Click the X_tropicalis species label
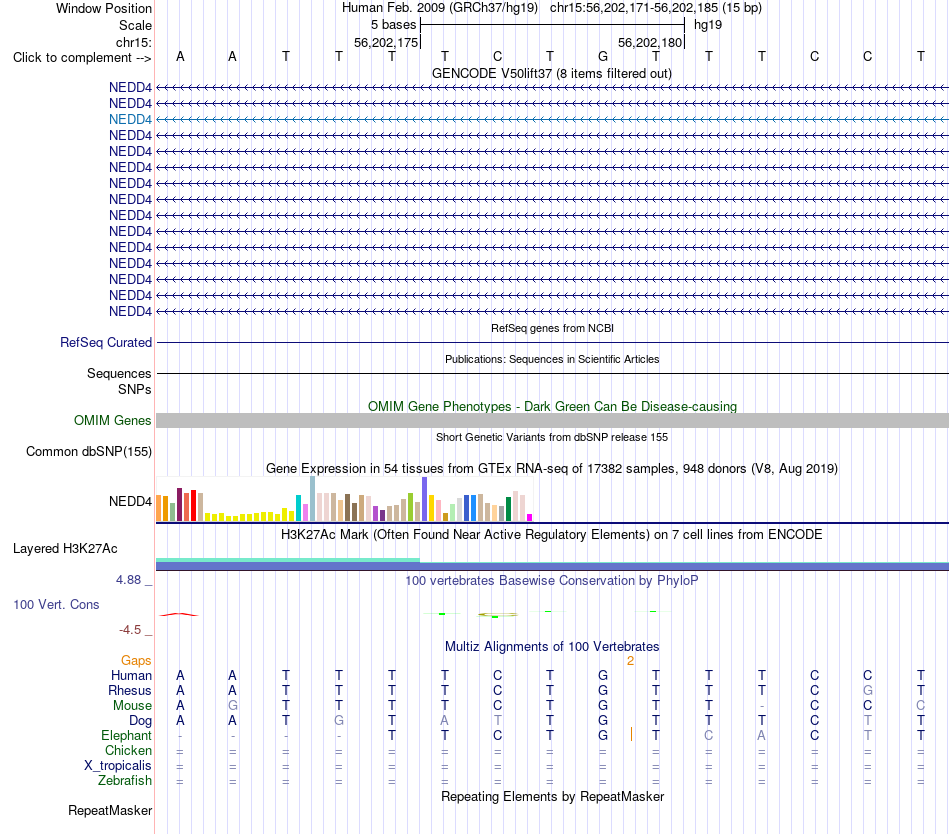950x834 pixels. 118,766
